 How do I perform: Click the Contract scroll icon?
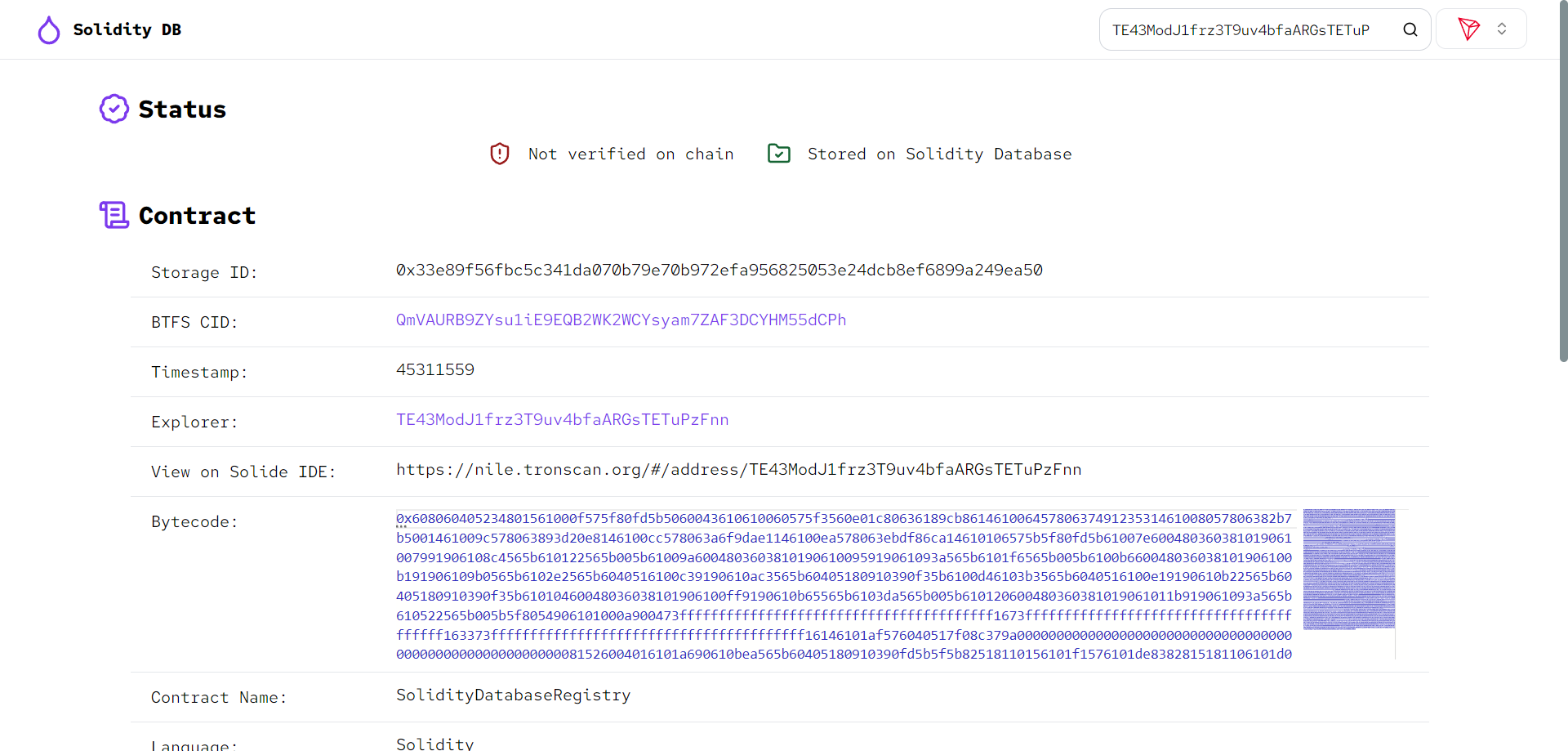114,215
